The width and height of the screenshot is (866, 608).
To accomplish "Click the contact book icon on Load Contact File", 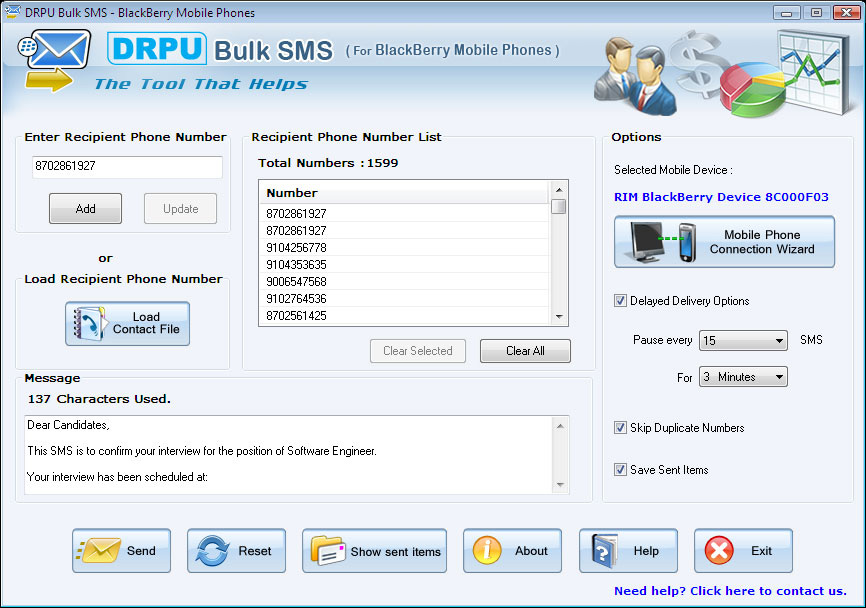I will (x=89, y=324).
